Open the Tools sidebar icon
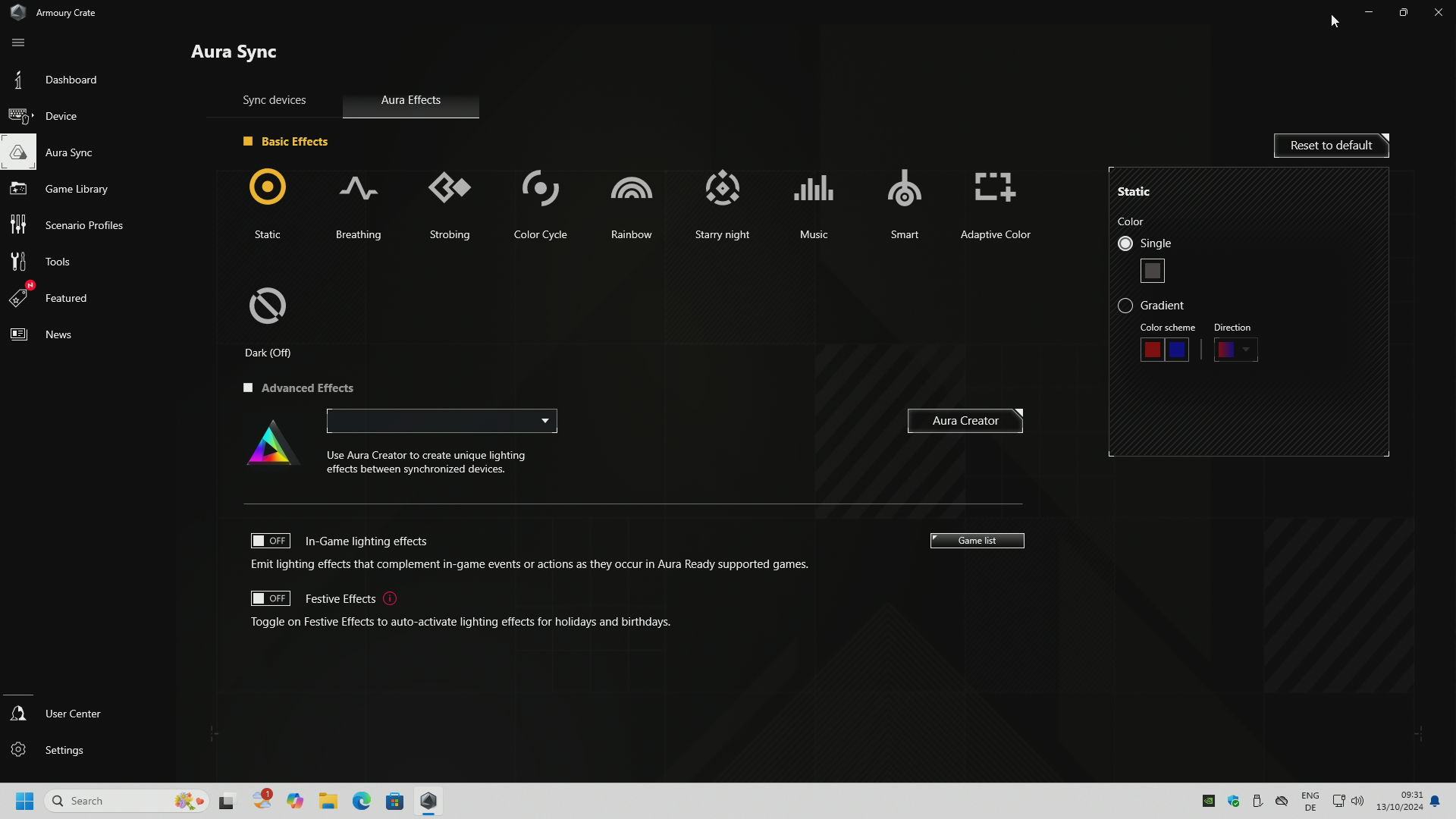The width and height of the screenshot is (1456, 819). 18,262
